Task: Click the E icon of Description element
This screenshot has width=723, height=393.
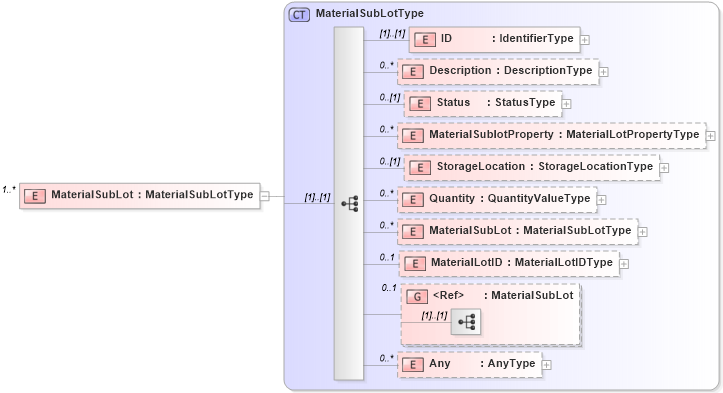Action: [x=413, y=71]
